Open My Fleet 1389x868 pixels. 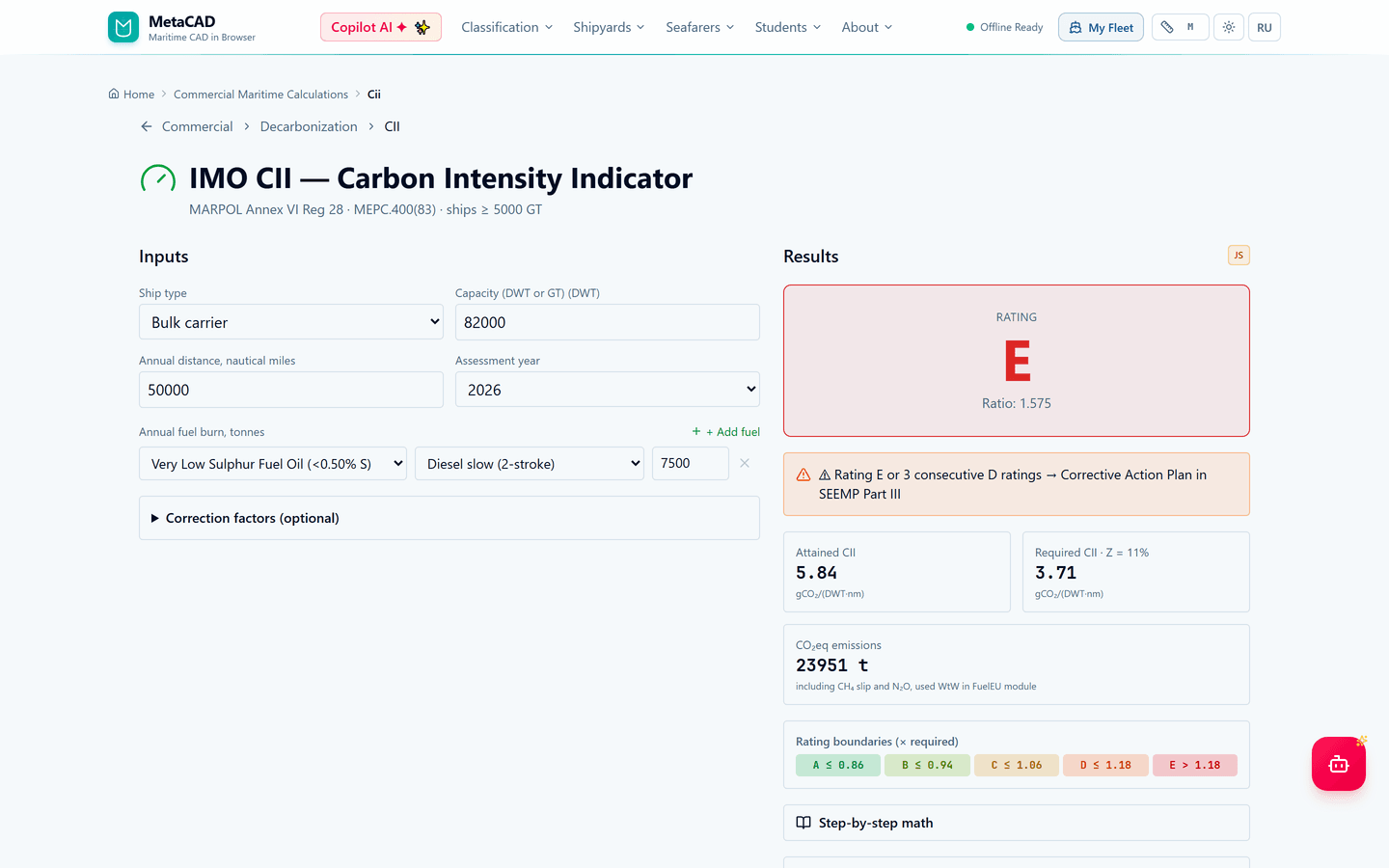(1101, 27)
